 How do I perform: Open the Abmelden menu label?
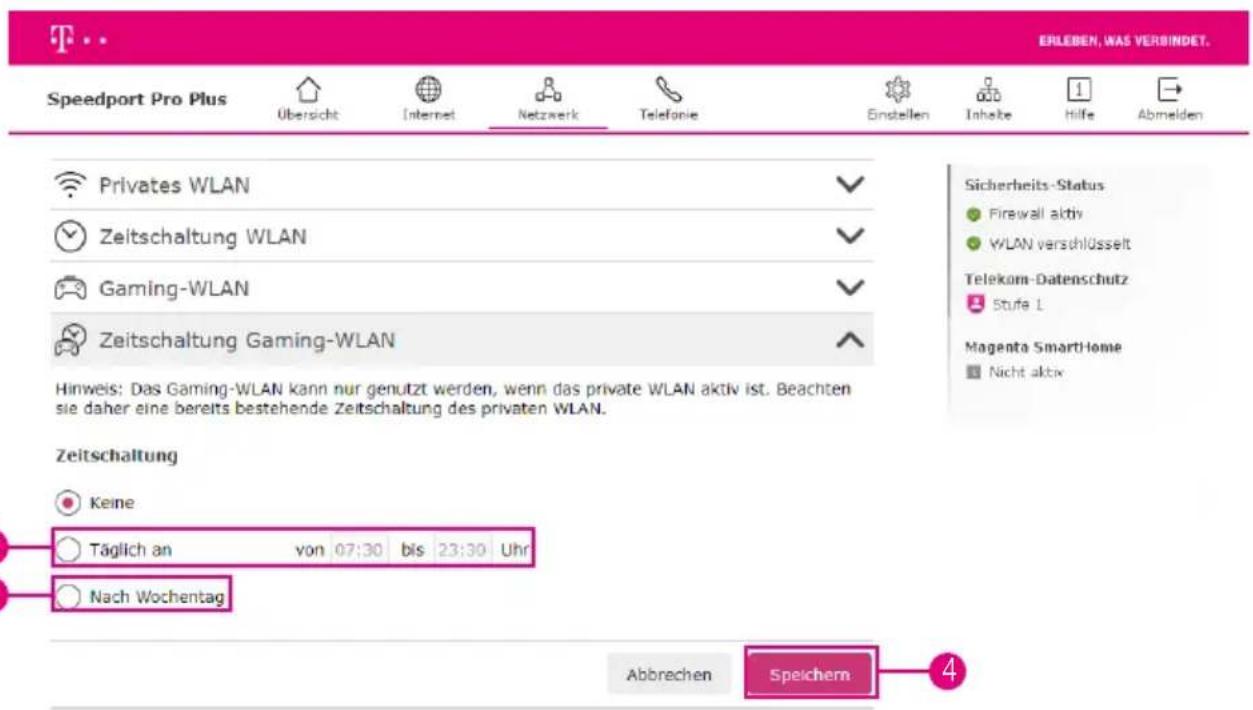tap(1169, 115)
